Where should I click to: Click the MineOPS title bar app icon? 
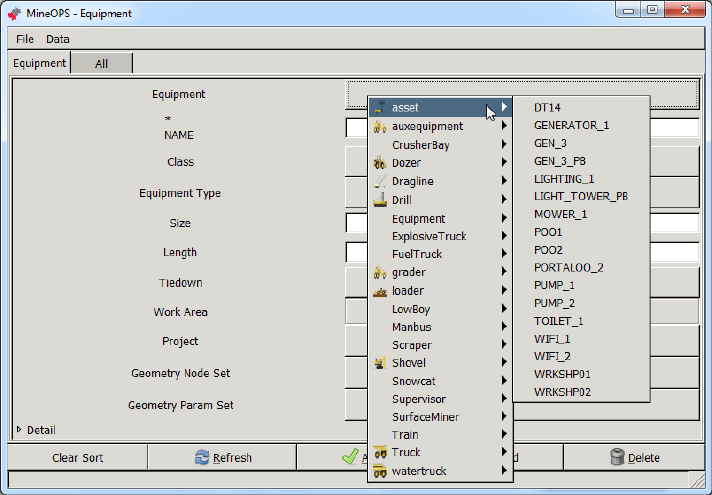(x=15, y=14)
